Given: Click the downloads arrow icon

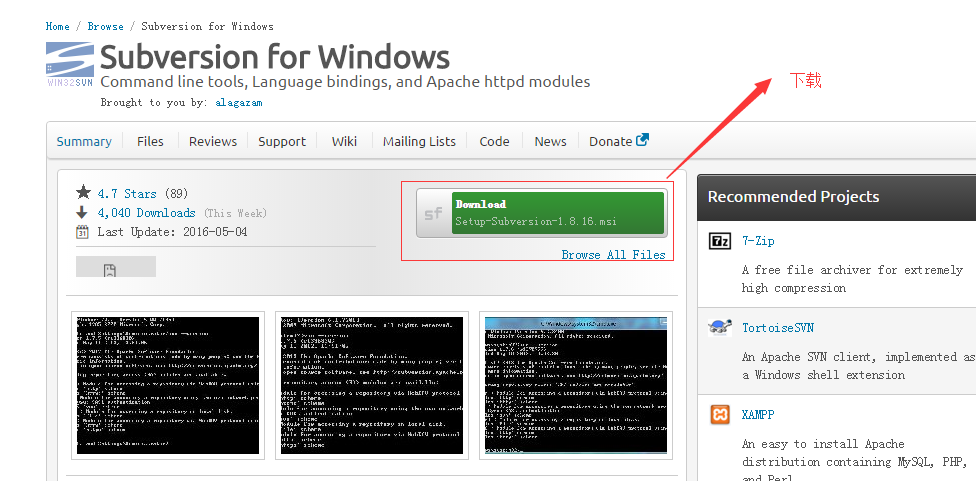Looking at the screenshot, I should [82, 213].
